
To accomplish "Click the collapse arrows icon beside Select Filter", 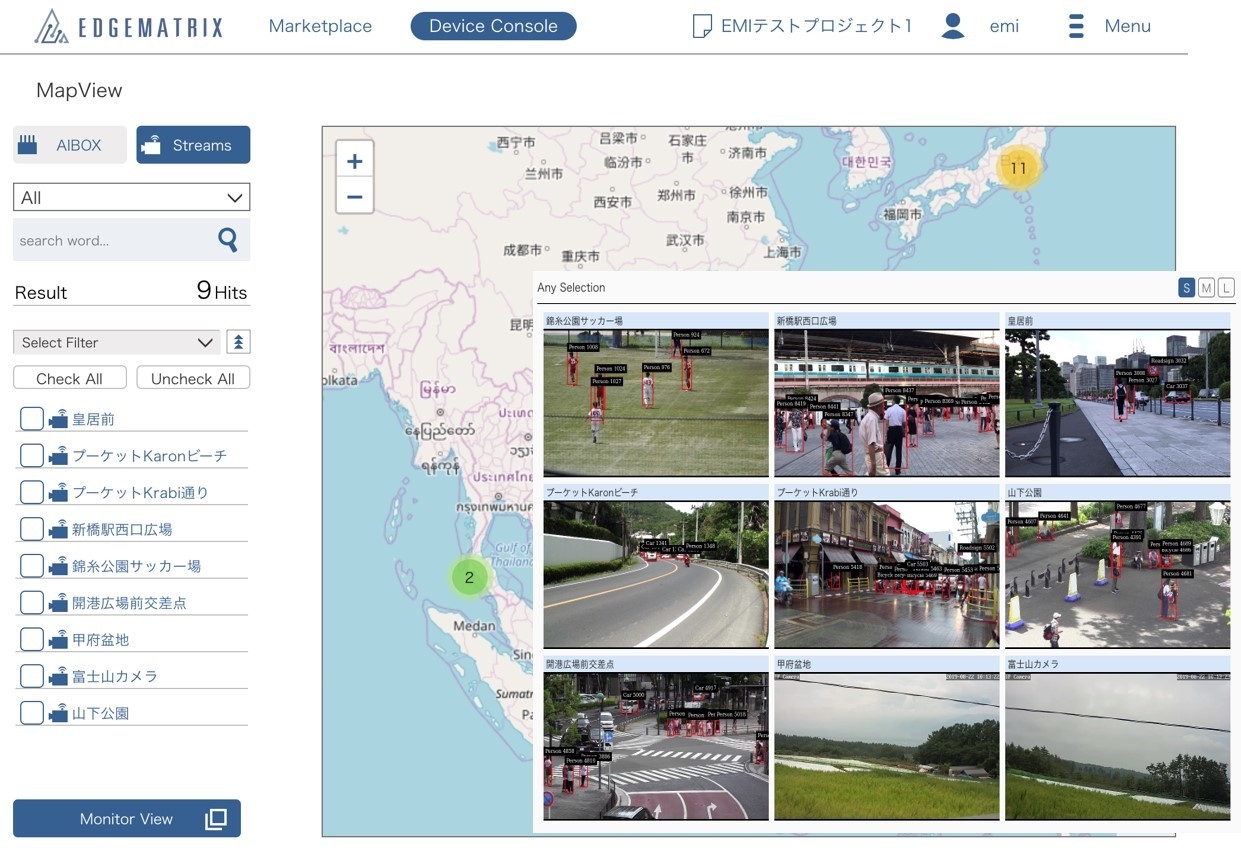I will (x=238, y=342).
